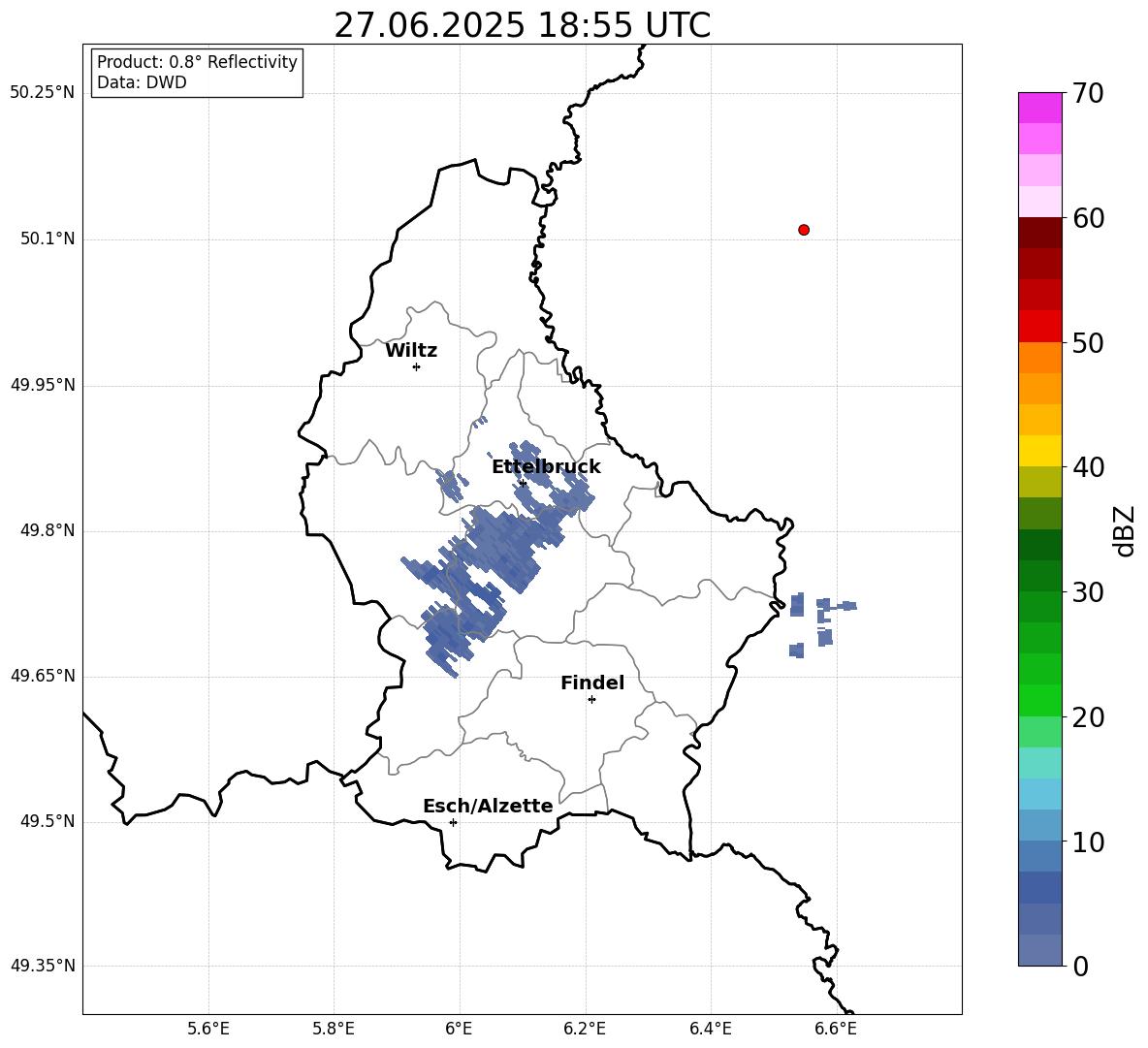
Task: Click the 'Data: DWD' text
Action: pos(142,82)
